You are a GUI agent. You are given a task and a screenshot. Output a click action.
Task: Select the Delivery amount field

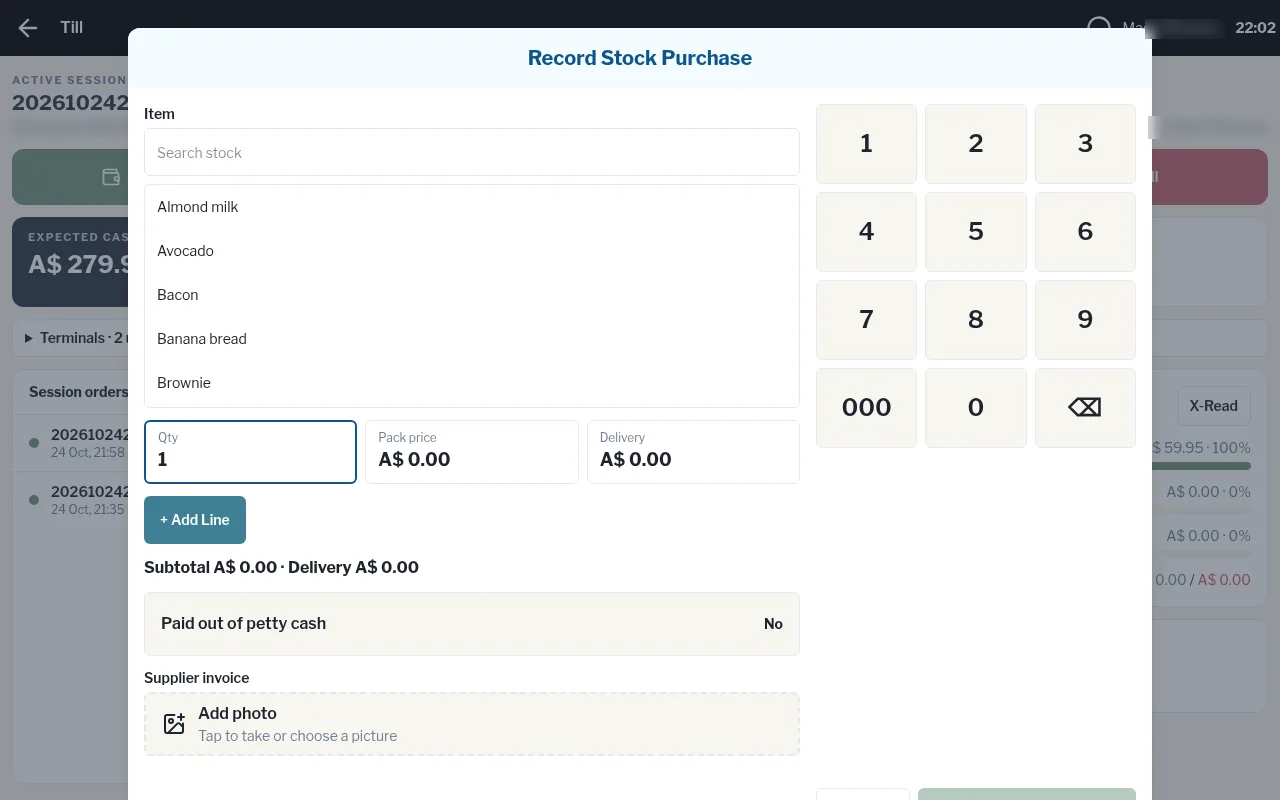coord(693,452)
